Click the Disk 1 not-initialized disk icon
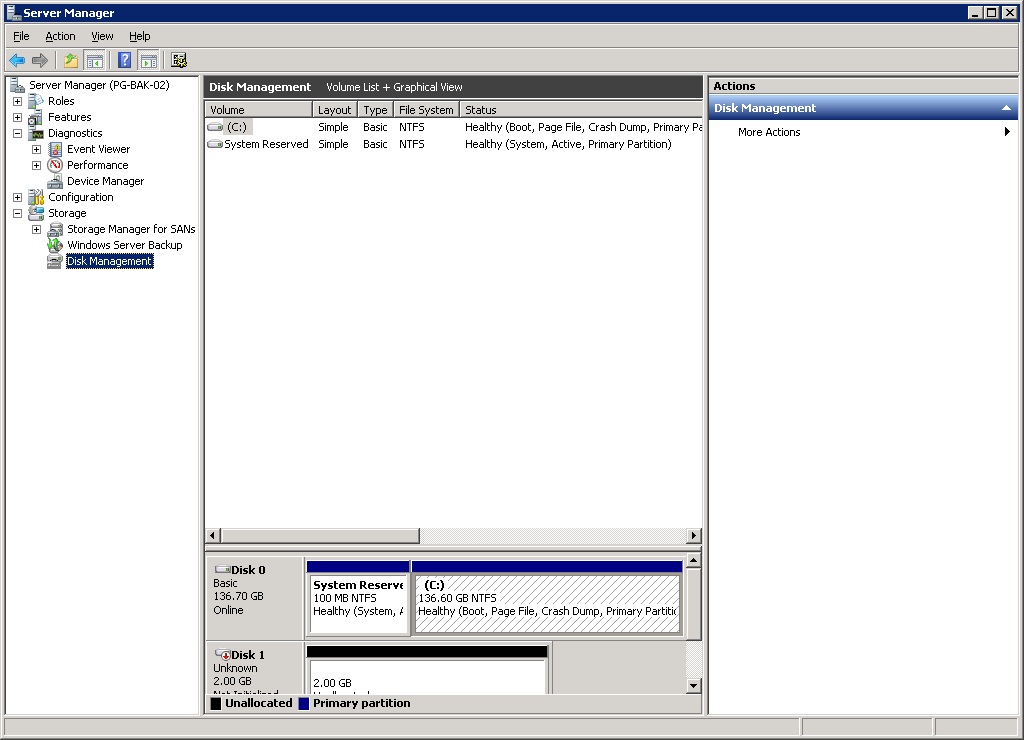Image resolution: width=1024 pixels, height=740 pixels. point(222,655)
